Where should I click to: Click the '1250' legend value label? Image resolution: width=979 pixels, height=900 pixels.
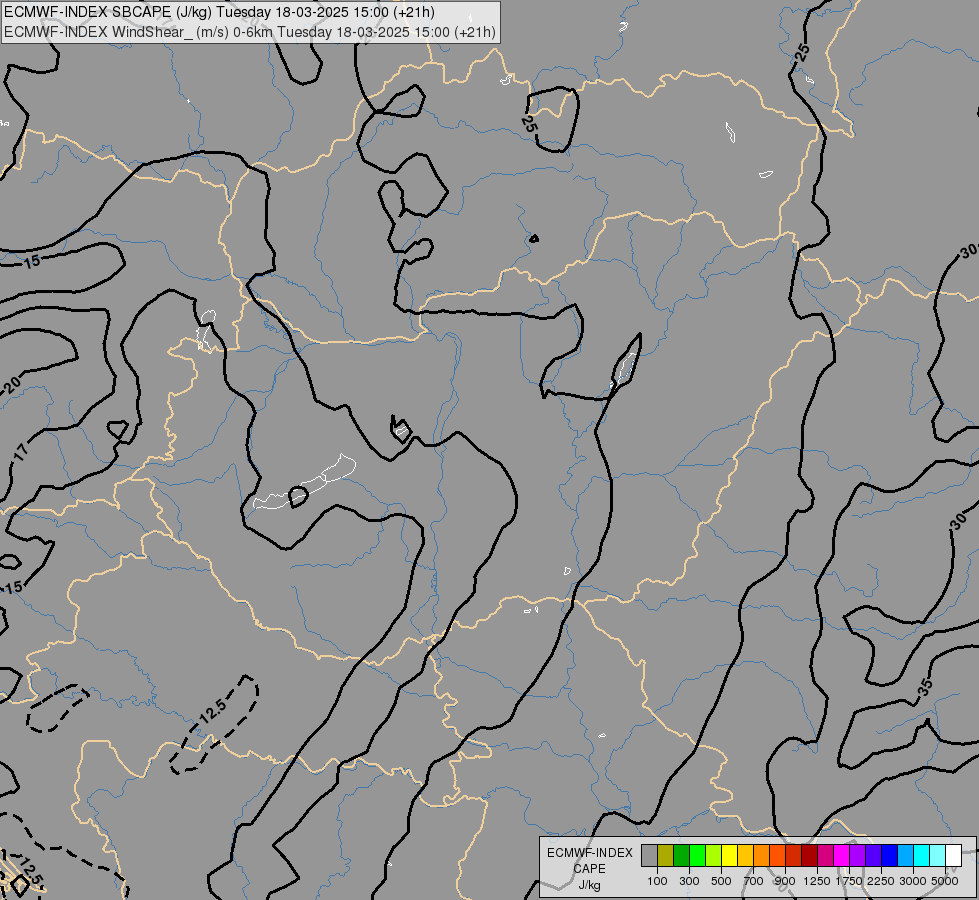pos(817,881)
